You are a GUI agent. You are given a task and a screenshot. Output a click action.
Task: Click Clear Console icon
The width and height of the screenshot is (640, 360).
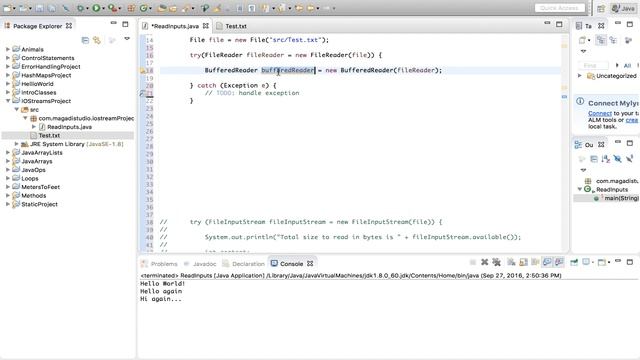click(511, 262)
